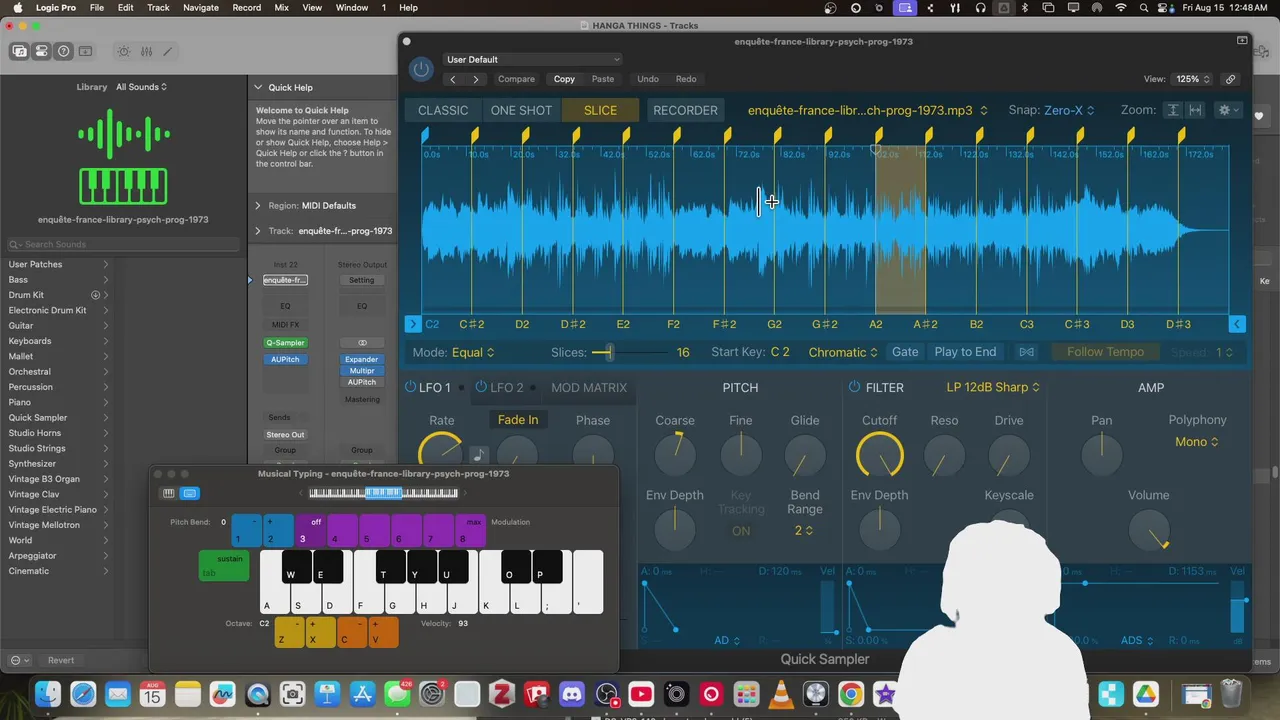Viewport: 1280px width, 720px height.
Task: Click the Paste button
Action: tap(603, 79)
